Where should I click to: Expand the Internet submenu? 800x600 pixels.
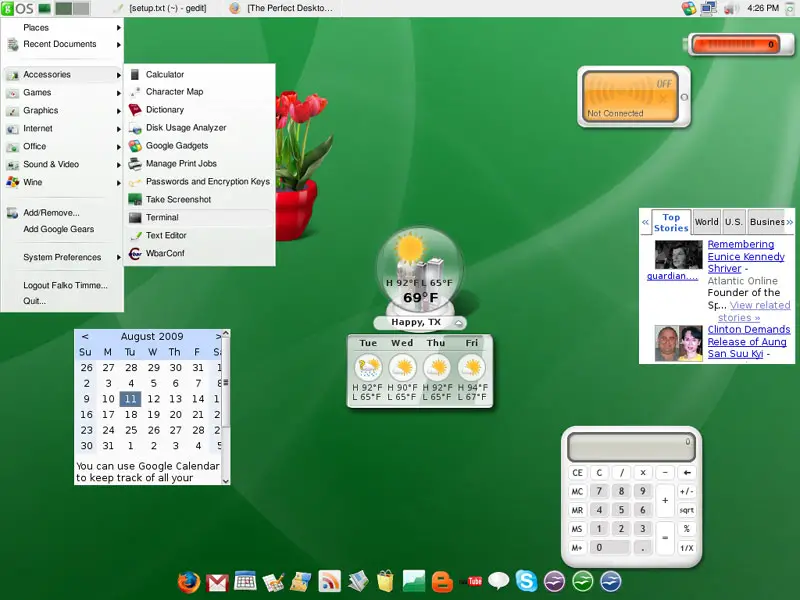[x=63, y=129]
